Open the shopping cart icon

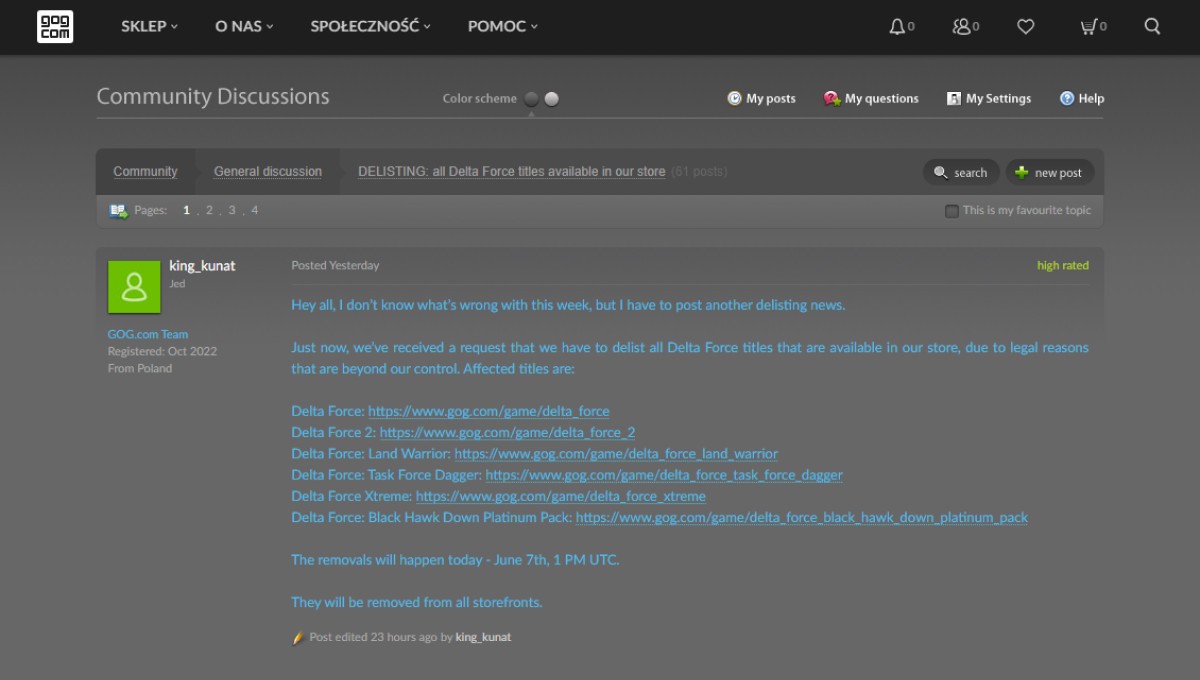coord(1088,27)
